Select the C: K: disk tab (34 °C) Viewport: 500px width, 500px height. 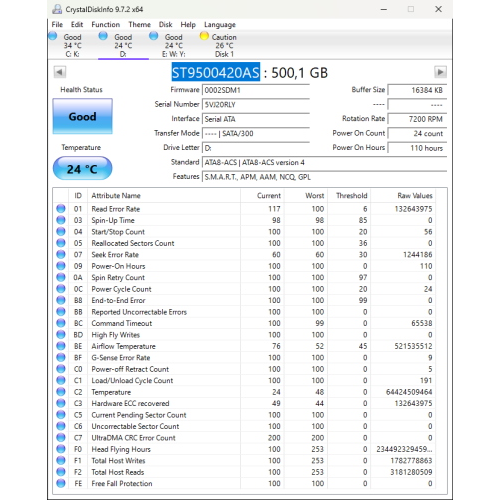click(73, 45)
